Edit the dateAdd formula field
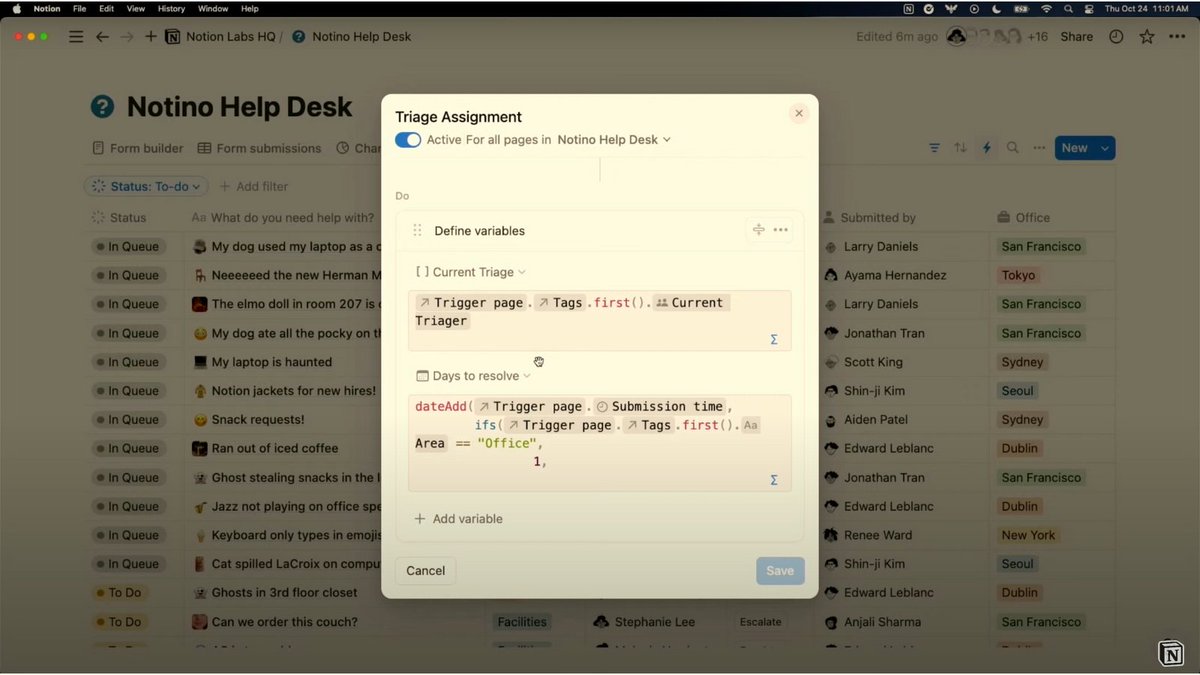This screenshot has height=675, width=1200. click(x=600, y=443)
